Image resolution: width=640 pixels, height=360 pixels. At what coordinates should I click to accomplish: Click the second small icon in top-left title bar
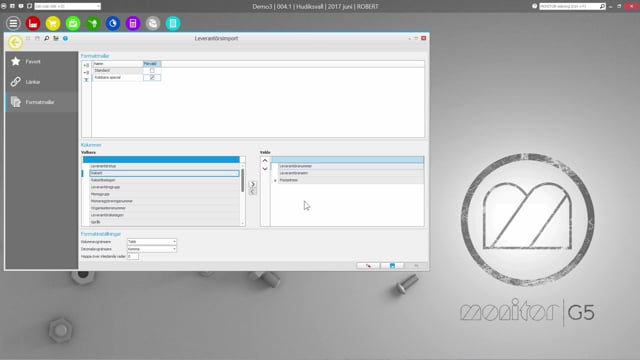12,6
